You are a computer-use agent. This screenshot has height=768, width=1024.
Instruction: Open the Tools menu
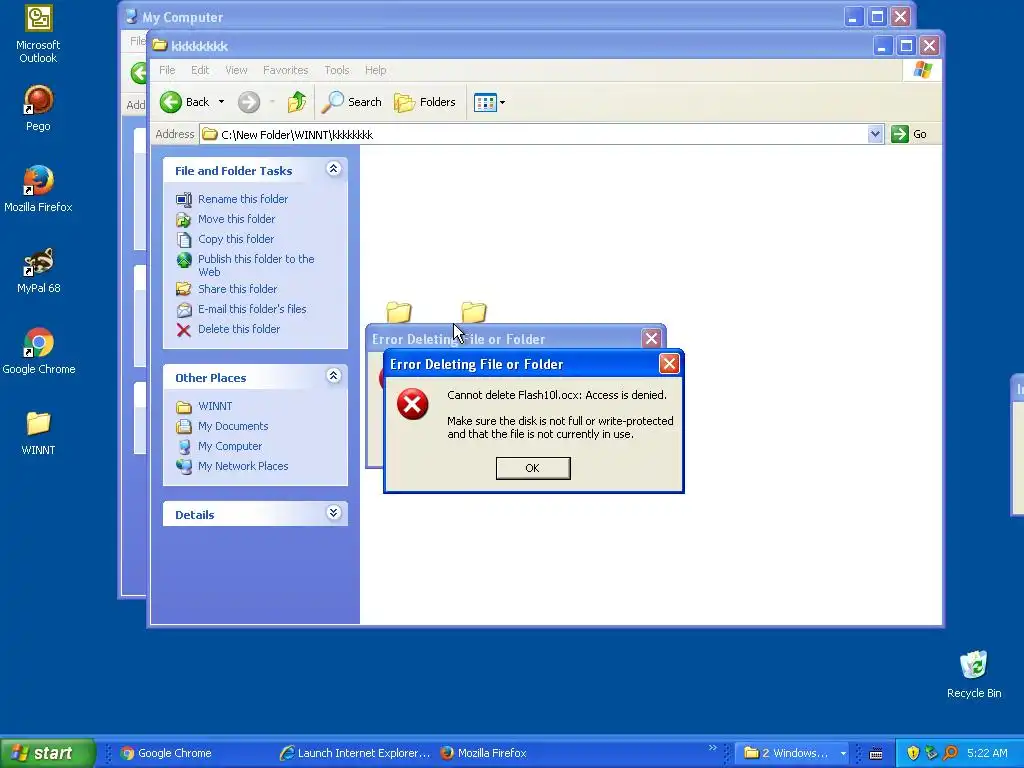[337, 70]
